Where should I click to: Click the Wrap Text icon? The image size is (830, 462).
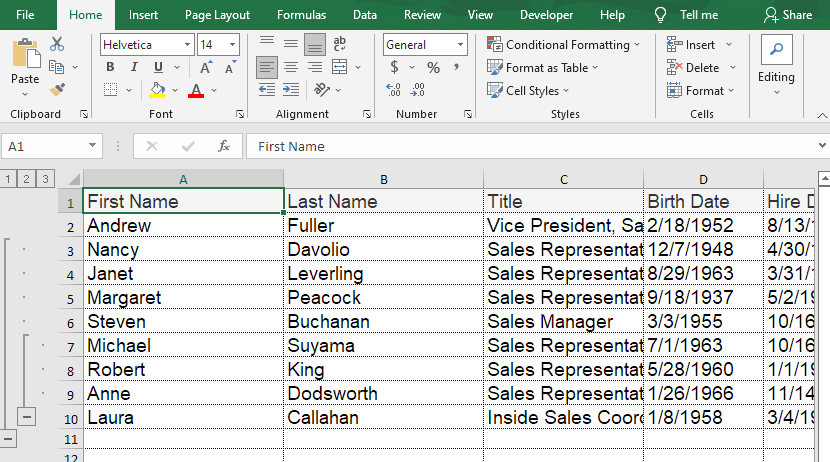(340, 44)
